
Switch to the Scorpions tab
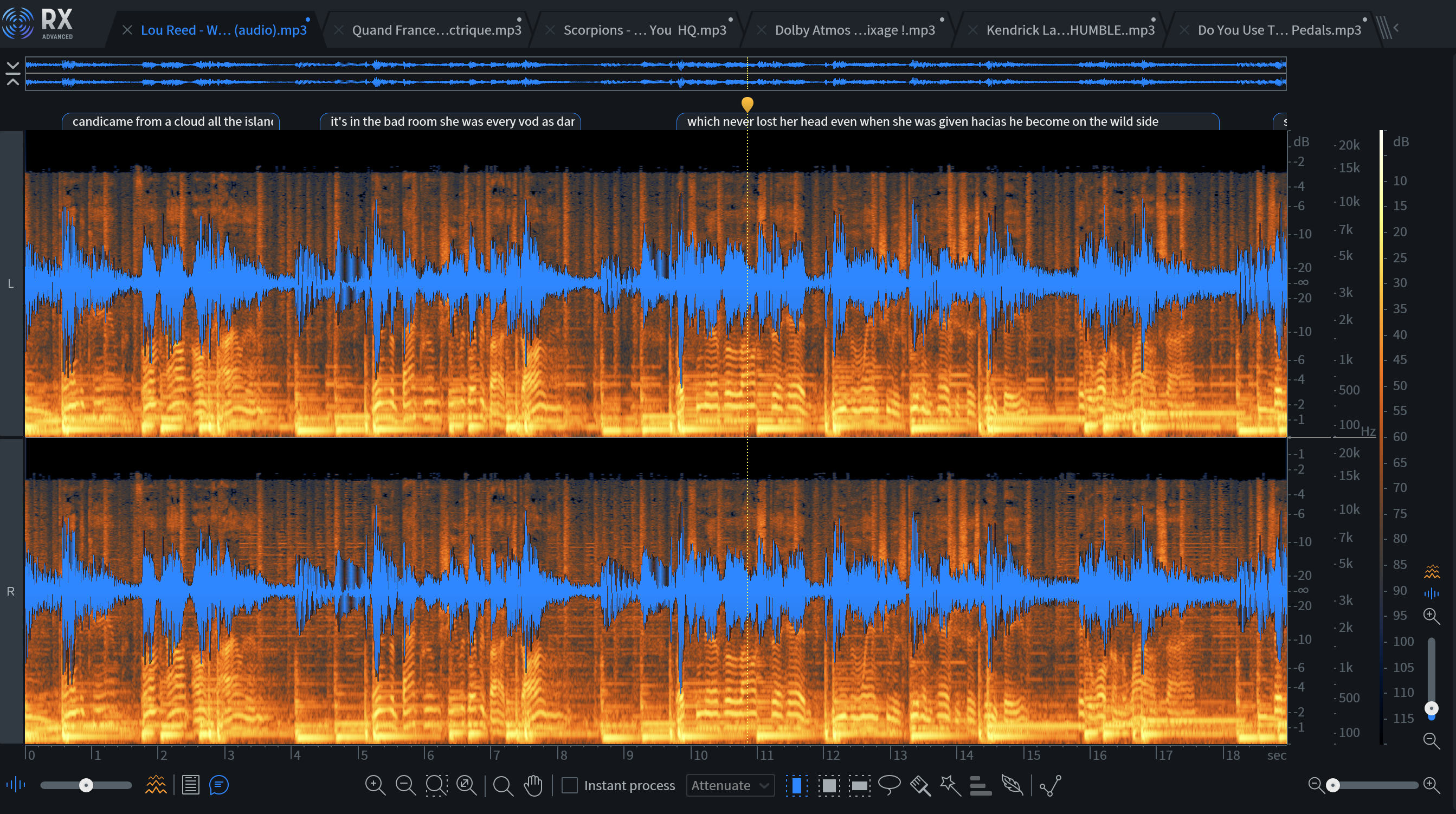click(643, 30)
